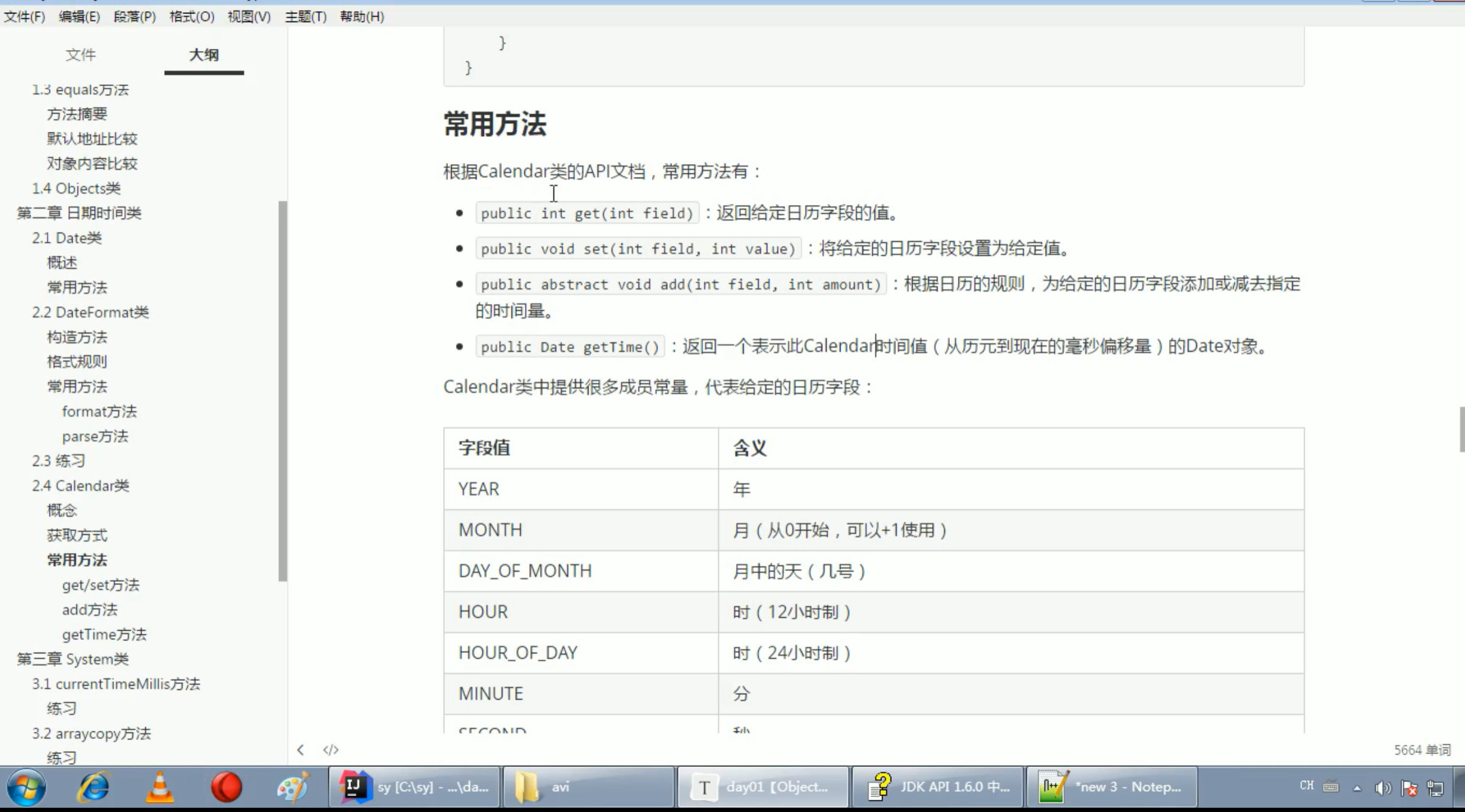Click the sidebar collapse arrow icon

(300, 750)
